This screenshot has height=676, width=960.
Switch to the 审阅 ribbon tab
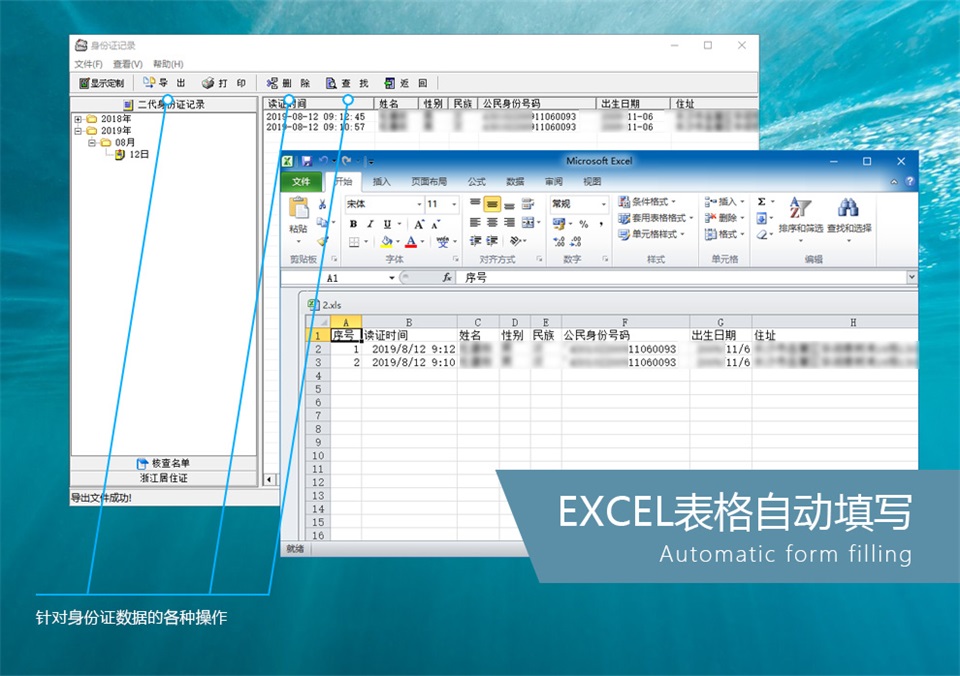[553, 181]
